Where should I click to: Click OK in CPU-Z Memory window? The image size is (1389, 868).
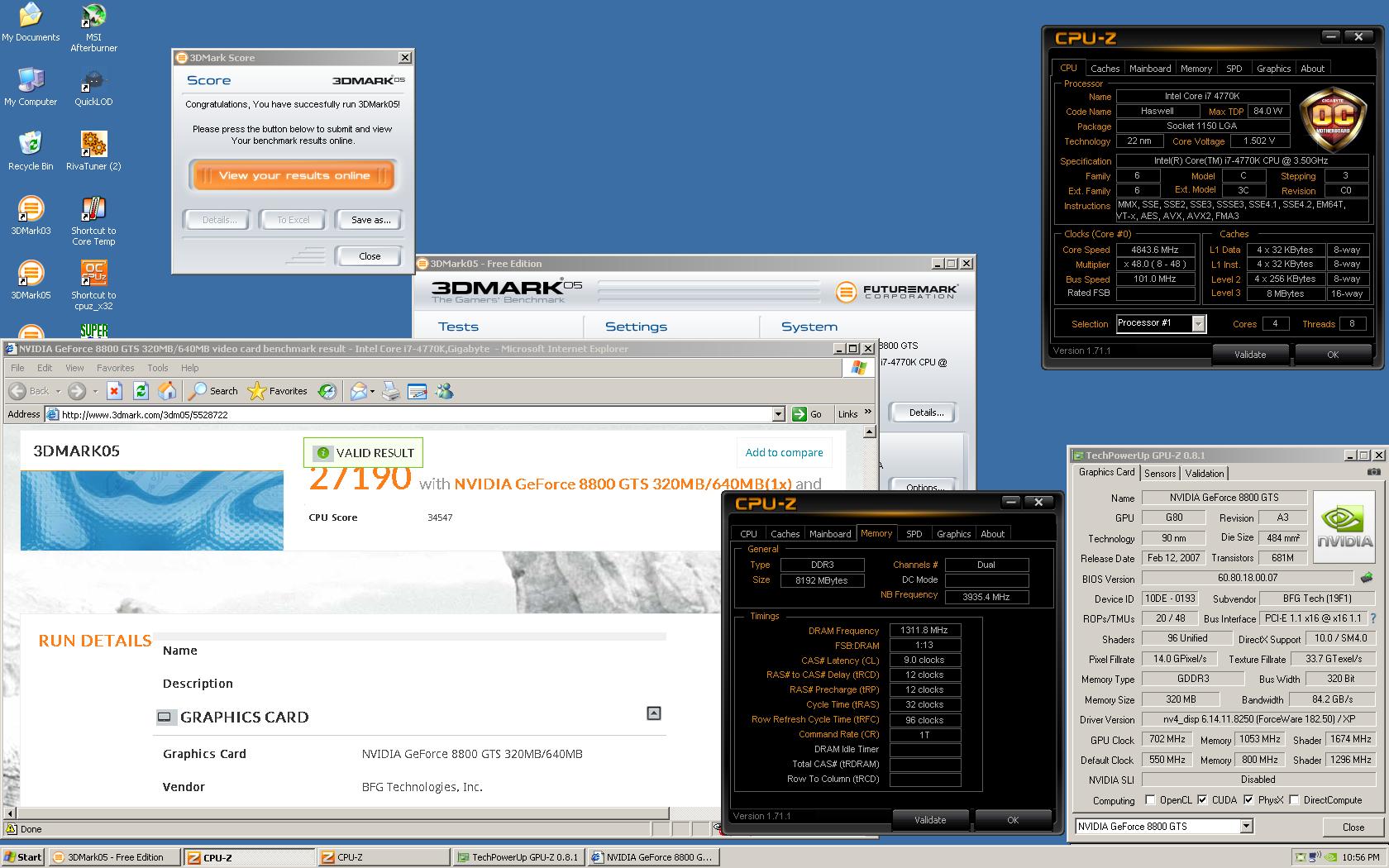coord(1012,820)
